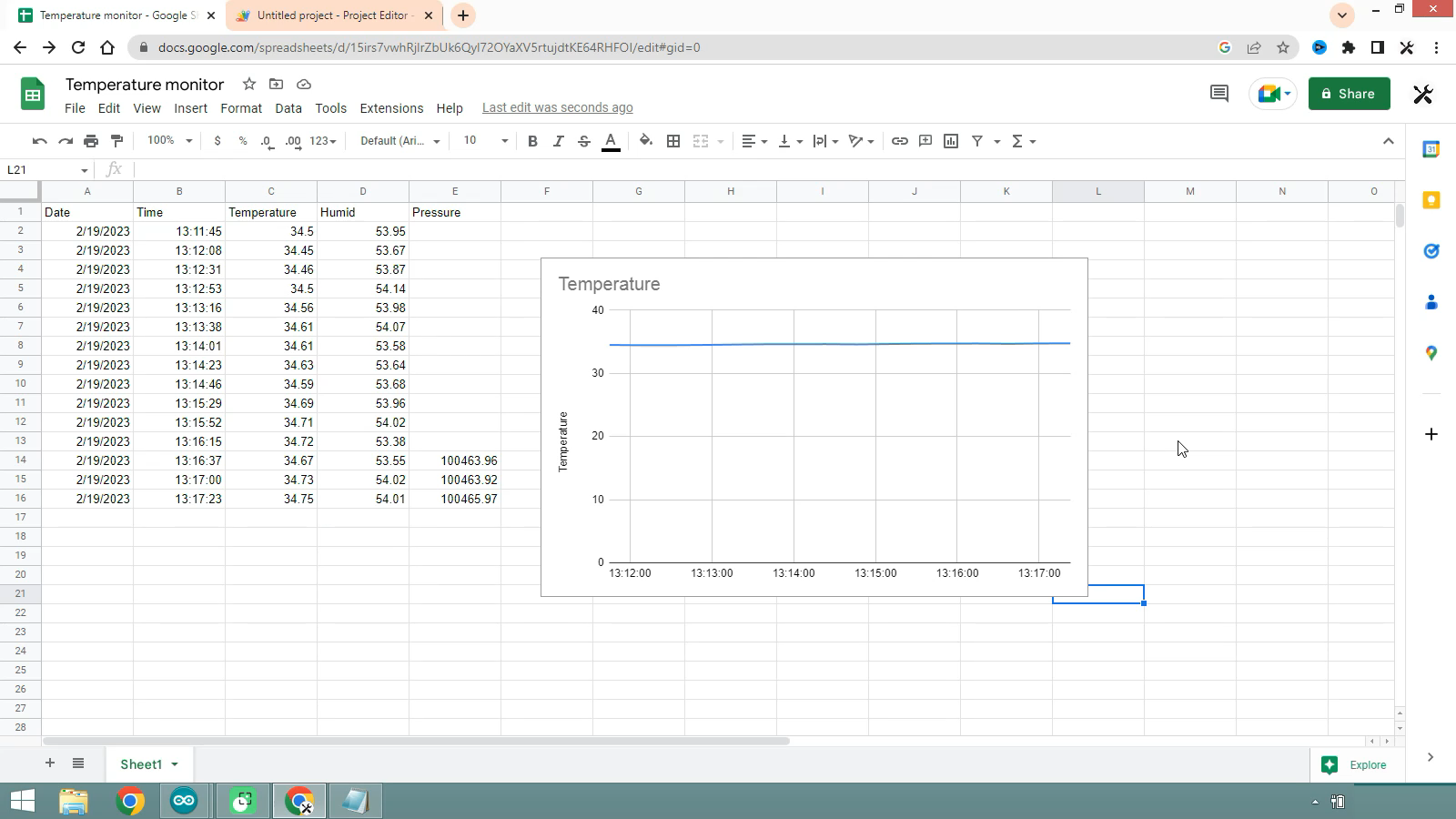
Task: Open text wrapping dropdown
Action: point(825,141)
